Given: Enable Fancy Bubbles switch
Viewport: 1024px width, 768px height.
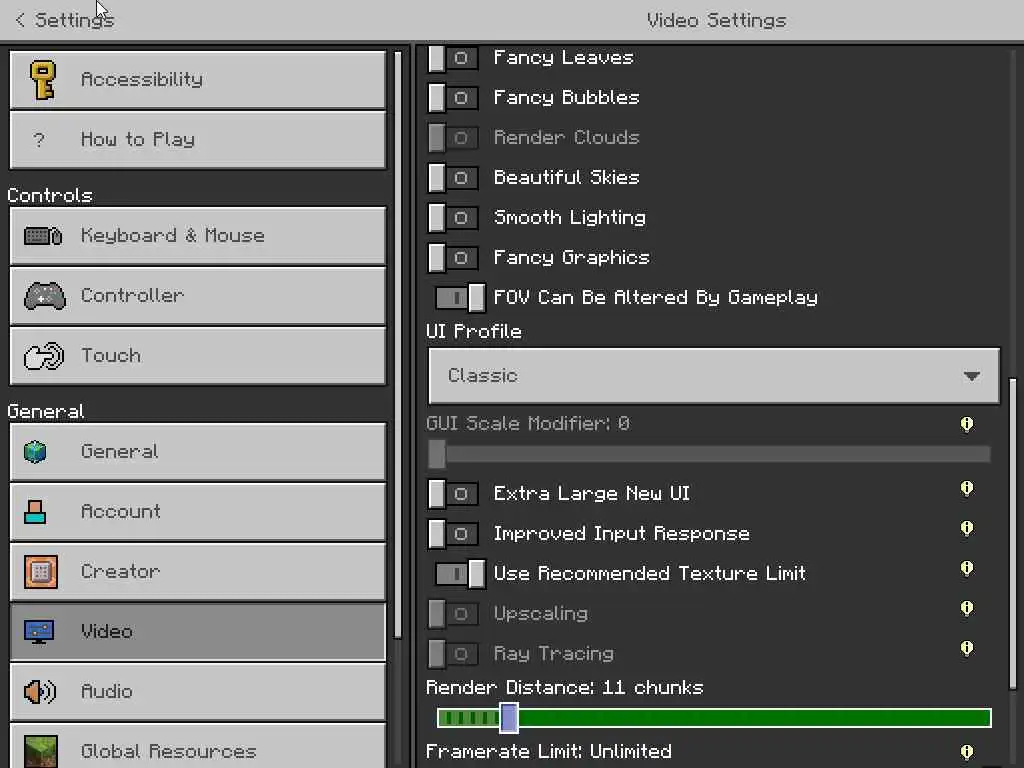Looking at the screenshot, I should pos(453,98).
